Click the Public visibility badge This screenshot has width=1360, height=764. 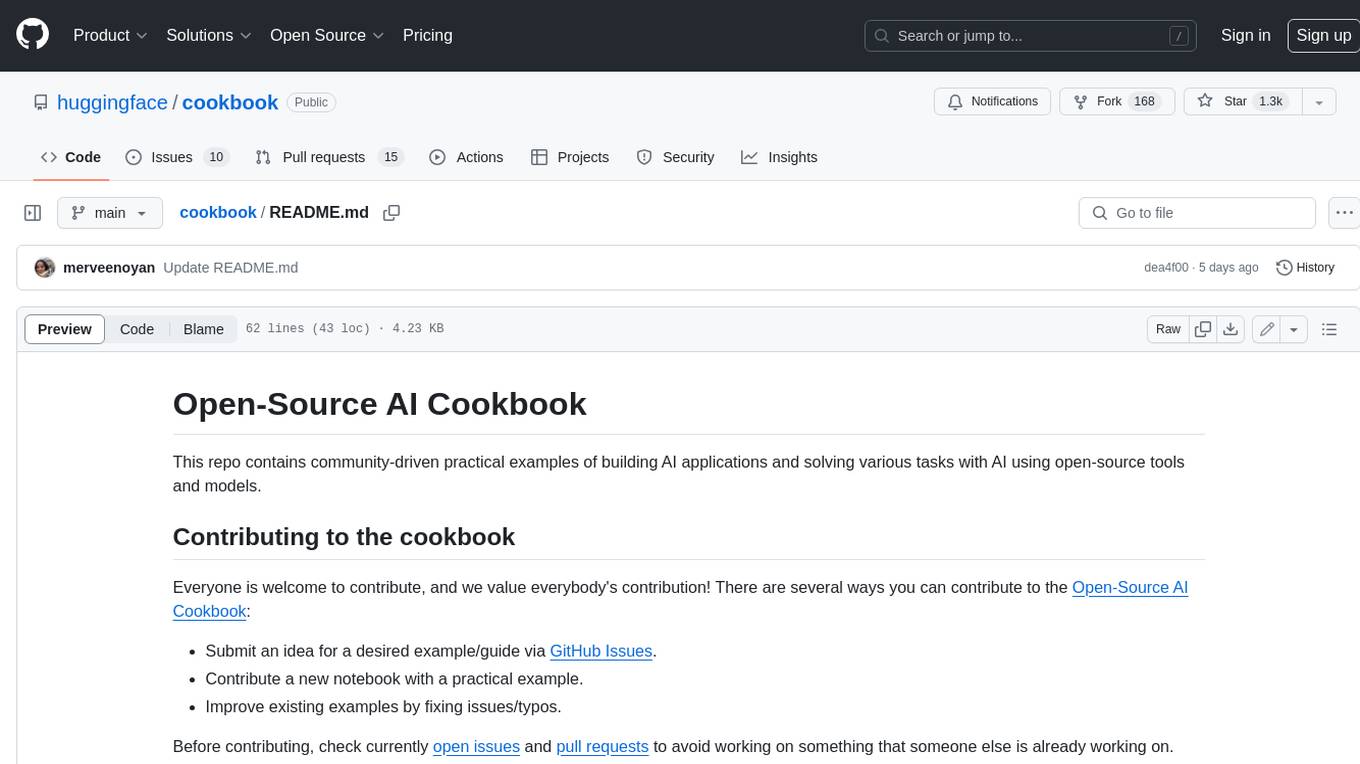(x=311, y=102)
